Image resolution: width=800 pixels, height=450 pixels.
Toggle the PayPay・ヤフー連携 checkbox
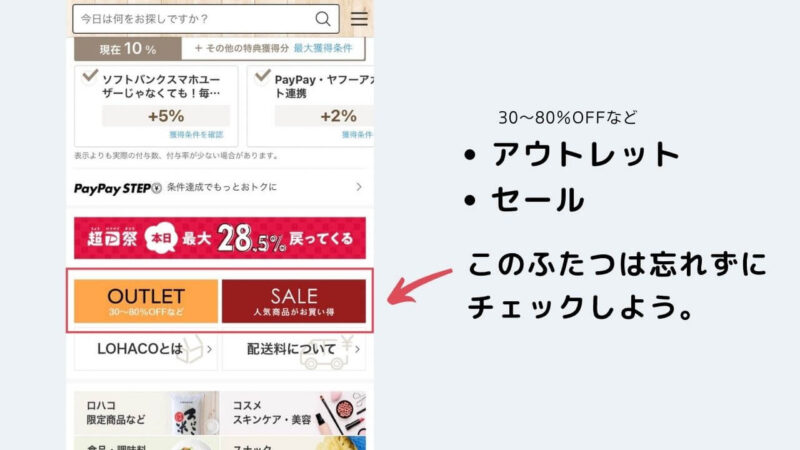[x=262, y=77]
